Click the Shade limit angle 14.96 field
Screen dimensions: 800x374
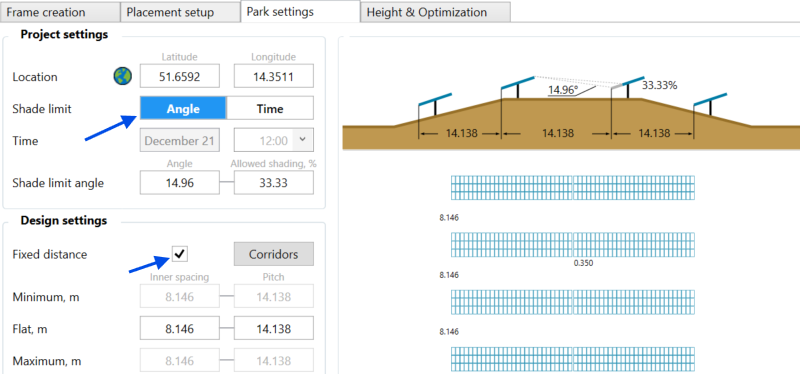click(180, 183)
